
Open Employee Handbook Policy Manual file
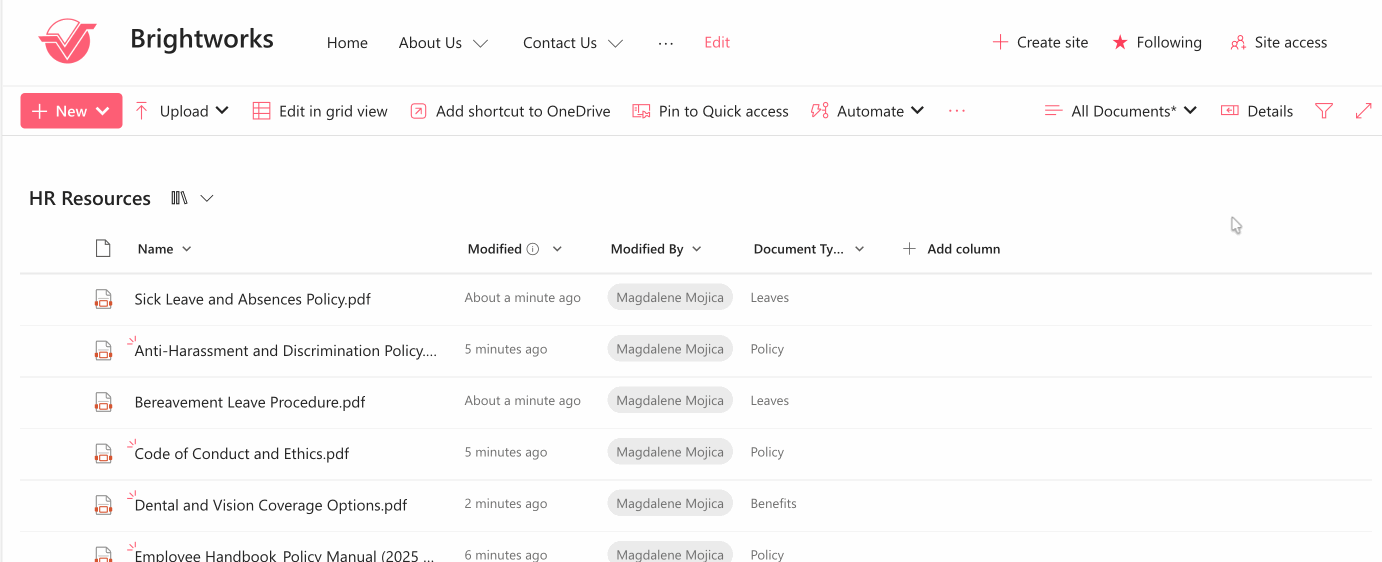click(x=285, y=555)
